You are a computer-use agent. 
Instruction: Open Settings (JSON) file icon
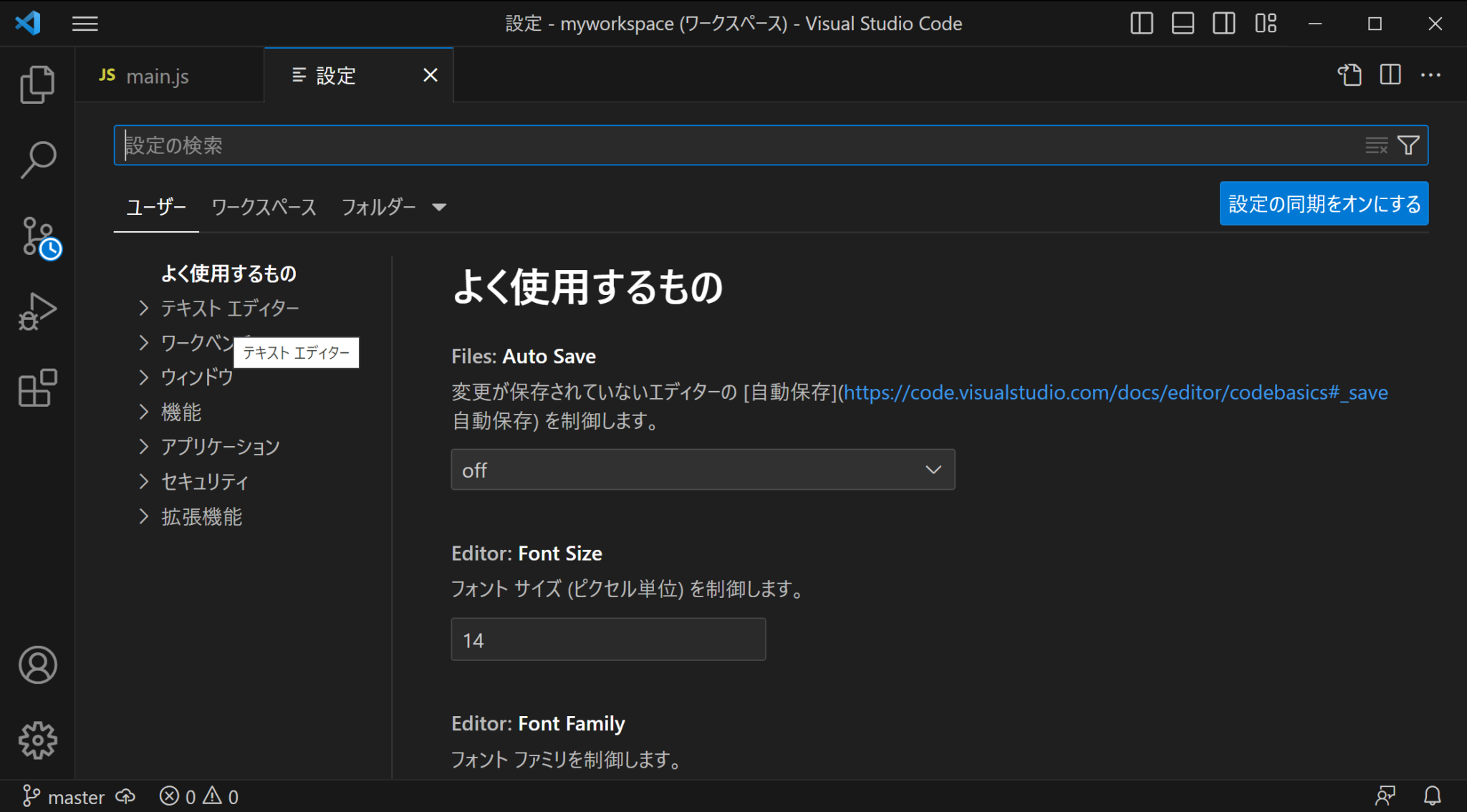coord(1350,75)
